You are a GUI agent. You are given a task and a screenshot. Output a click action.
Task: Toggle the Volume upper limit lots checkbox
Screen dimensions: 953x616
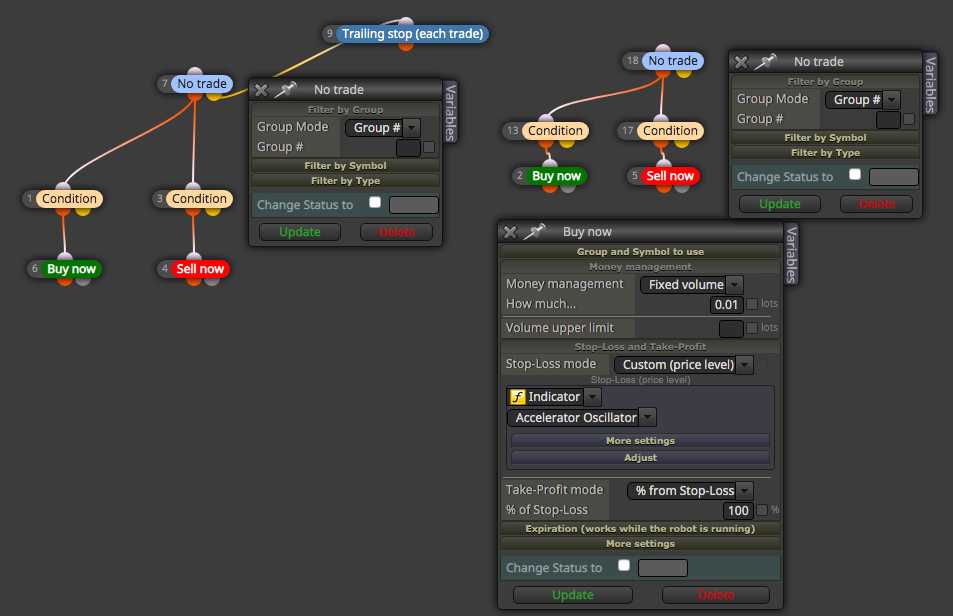(x=752, y=328)
